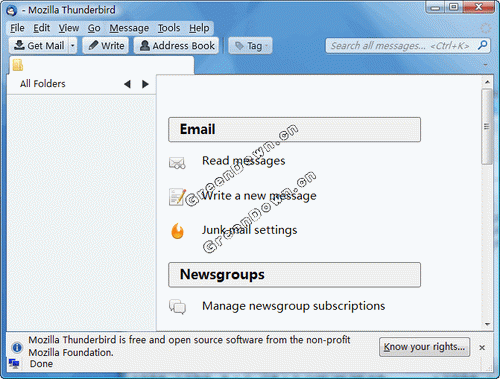Click the Read messages envelope icon
Screen dimensions: 500x379
click(177, 163)
